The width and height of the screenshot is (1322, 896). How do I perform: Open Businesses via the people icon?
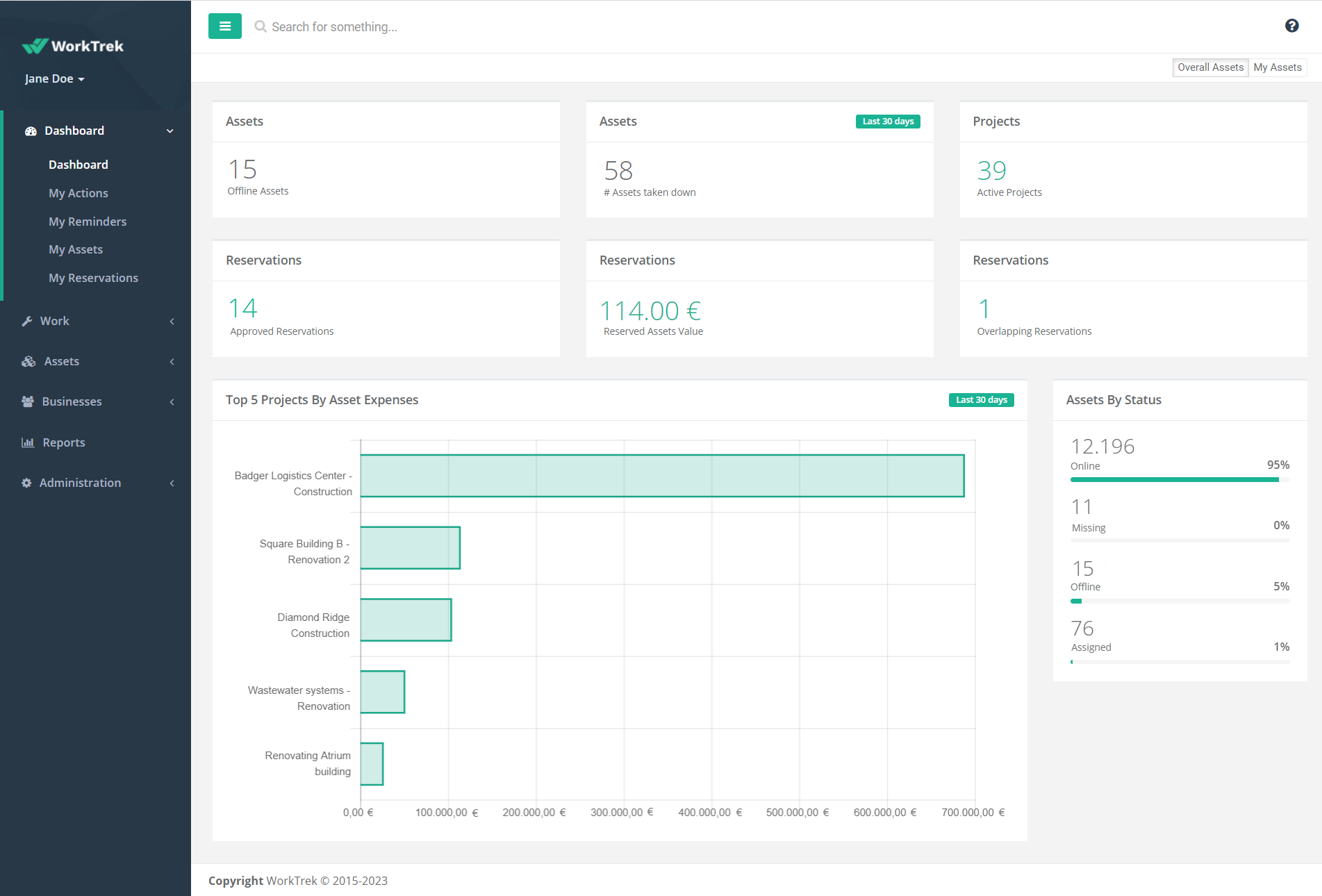pos(27,401)
